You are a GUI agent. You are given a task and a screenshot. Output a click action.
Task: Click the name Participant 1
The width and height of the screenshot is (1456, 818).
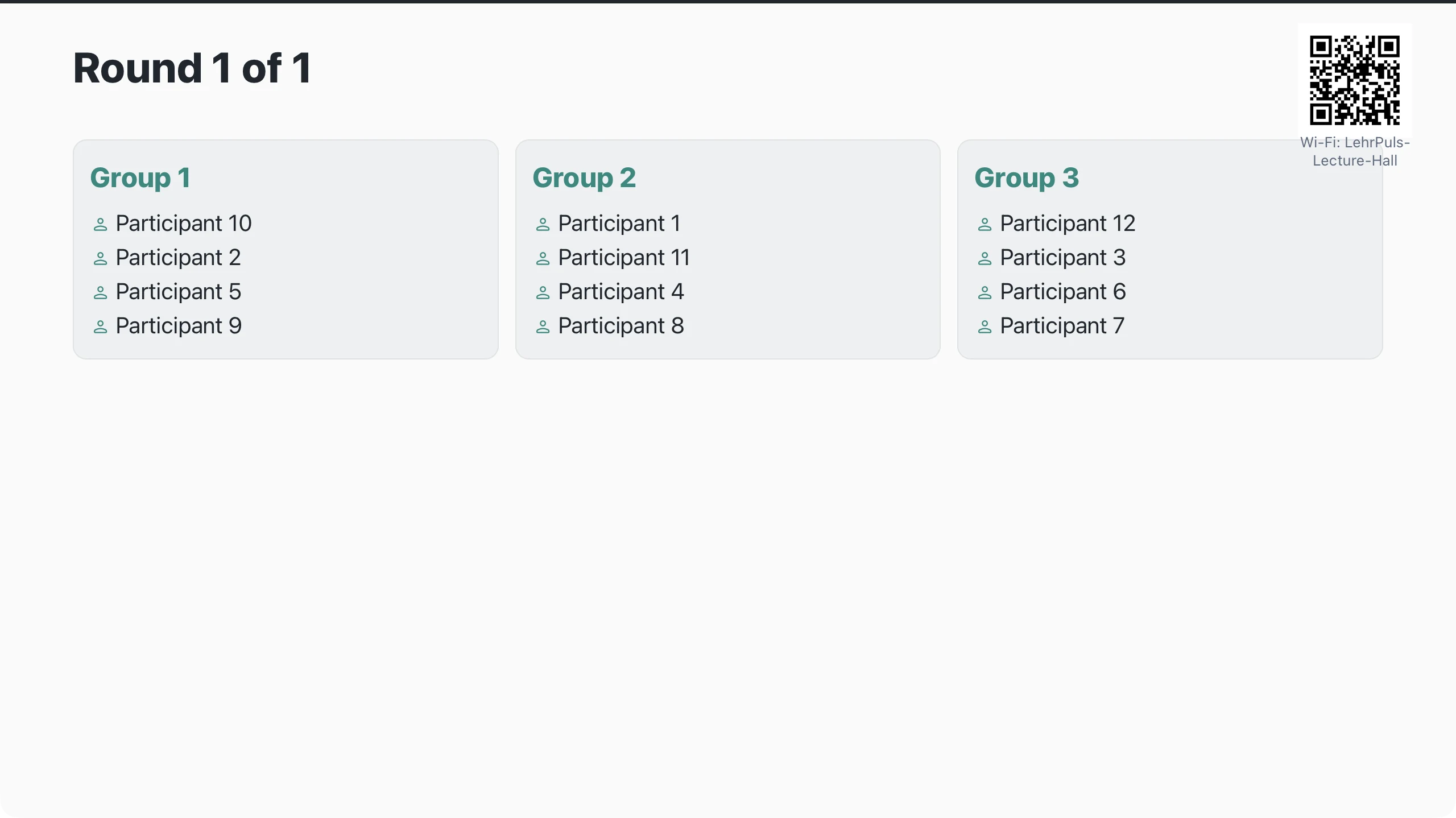(x=619, y=223)
